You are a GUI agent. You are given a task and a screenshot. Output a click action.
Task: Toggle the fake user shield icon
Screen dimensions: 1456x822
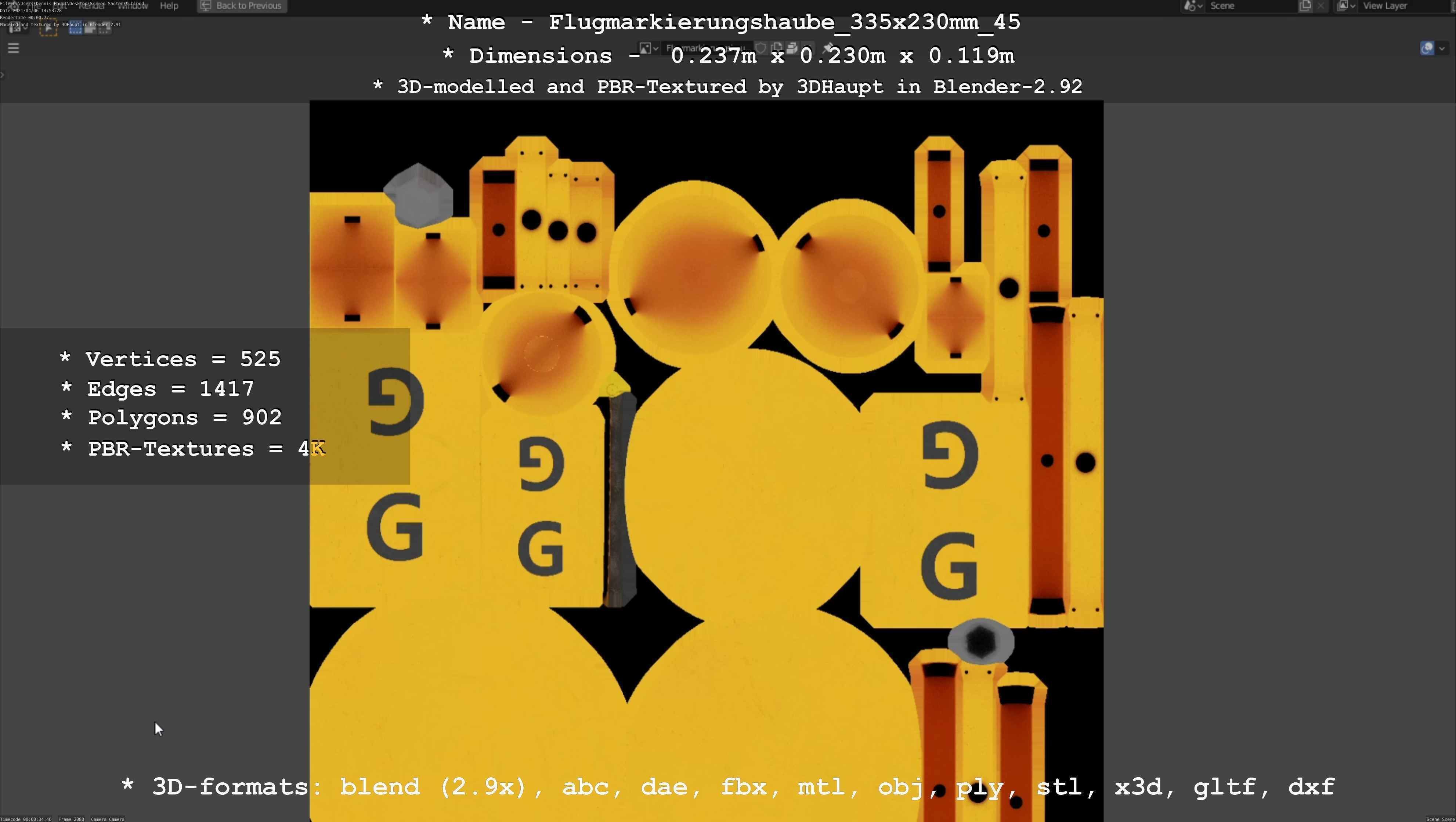click(x=761, y=48)
